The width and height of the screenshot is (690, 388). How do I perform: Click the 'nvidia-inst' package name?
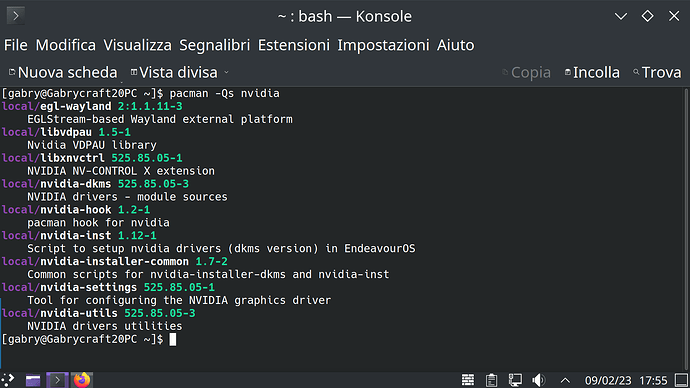click(76, 235)
